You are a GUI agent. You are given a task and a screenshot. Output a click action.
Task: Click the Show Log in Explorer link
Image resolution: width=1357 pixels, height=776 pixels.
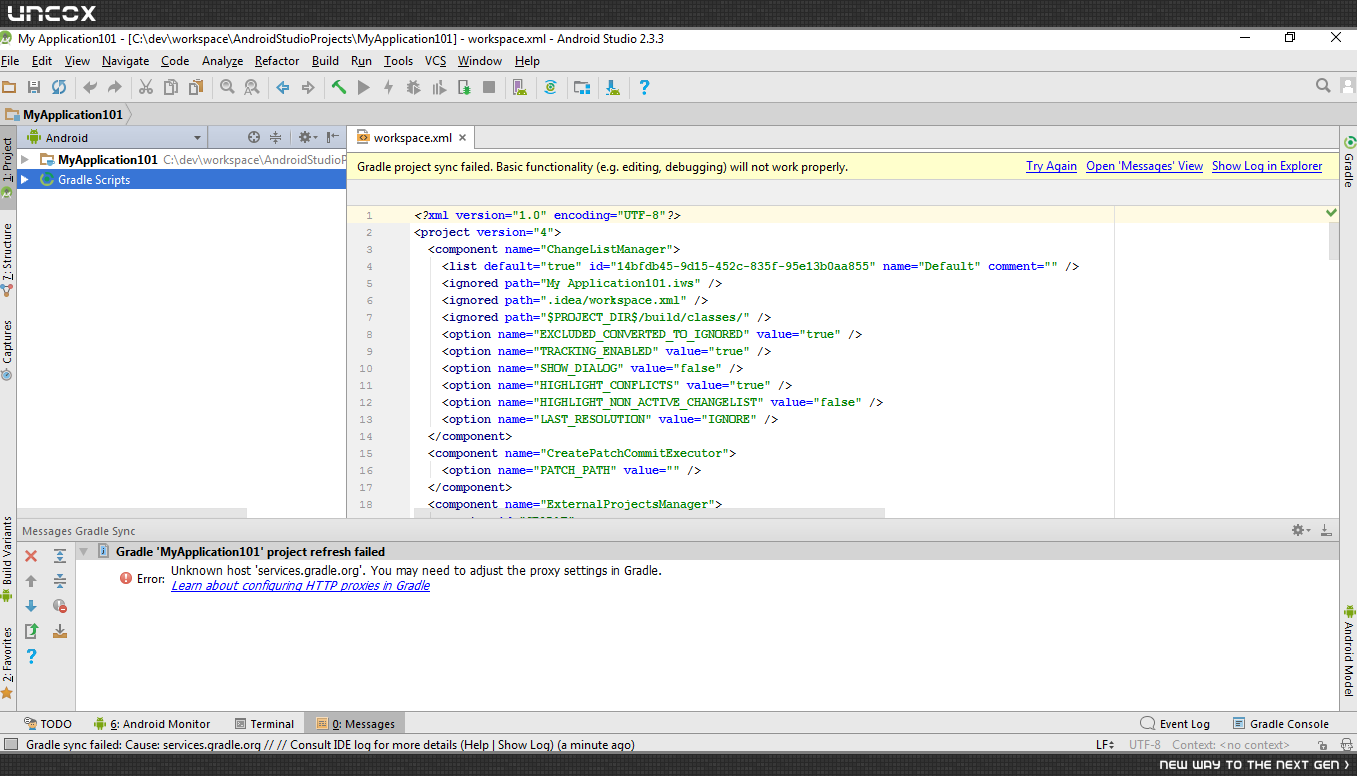tap(1267, 166)
